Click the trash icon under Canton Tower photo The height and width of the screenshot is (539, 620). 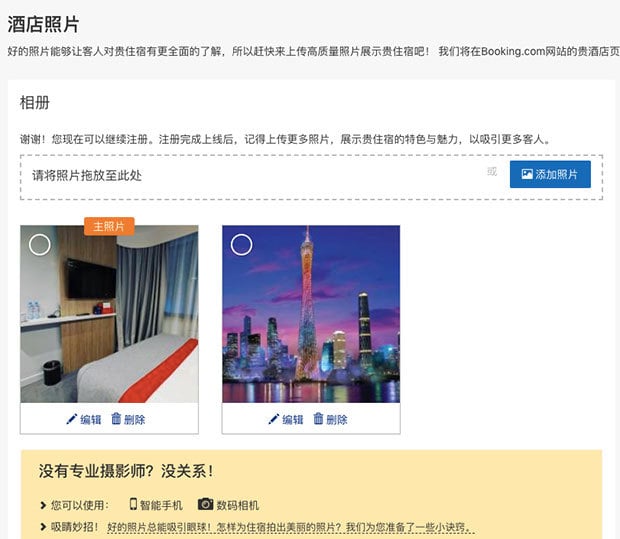(x=318, y=418)
